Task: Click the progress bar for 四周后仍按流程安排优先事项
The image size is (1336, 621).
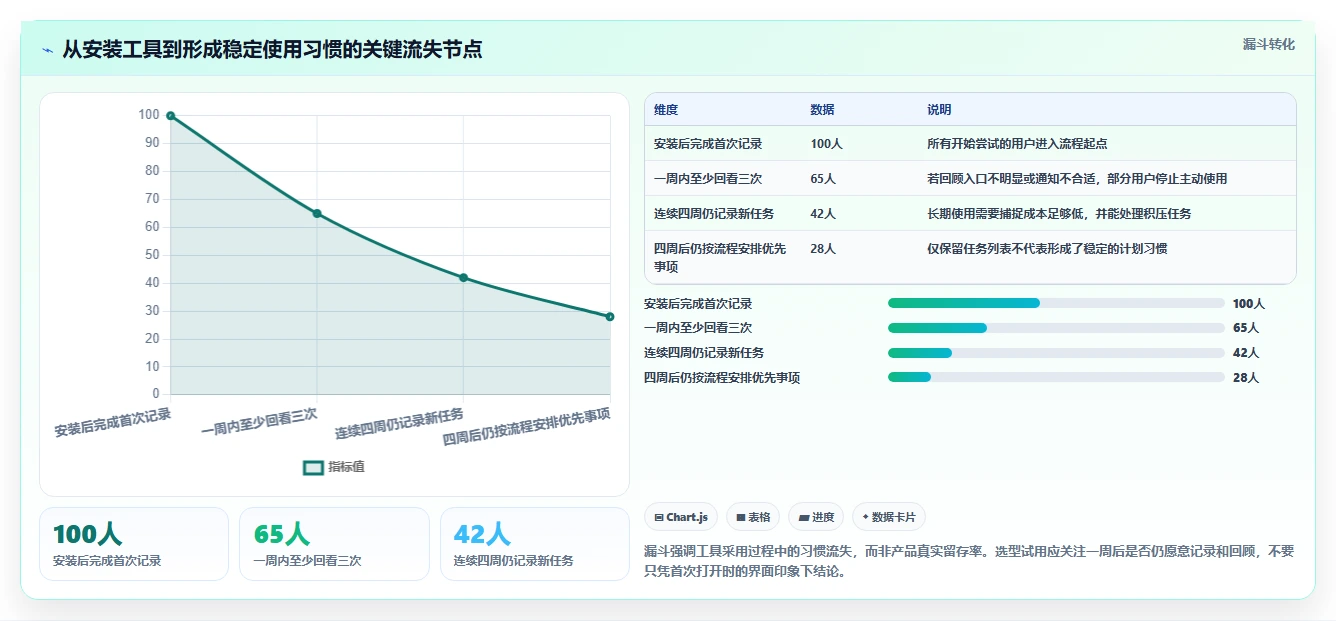Action: tap(1056, 377)
